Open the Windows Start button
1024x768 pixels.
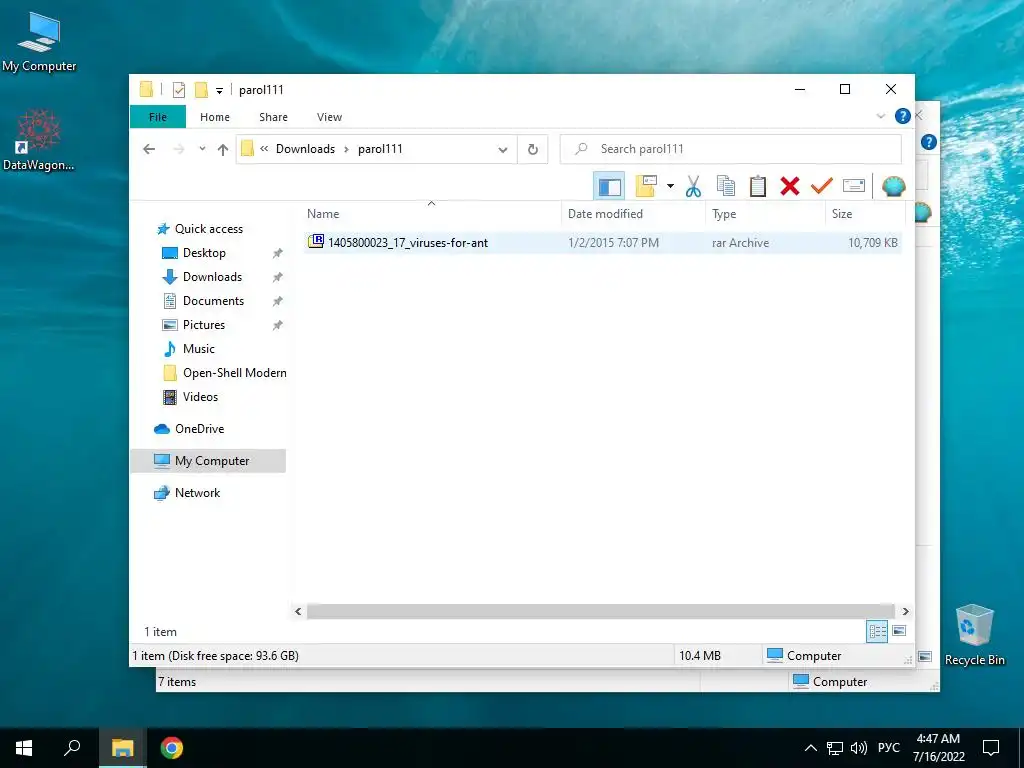coord(24,748)
